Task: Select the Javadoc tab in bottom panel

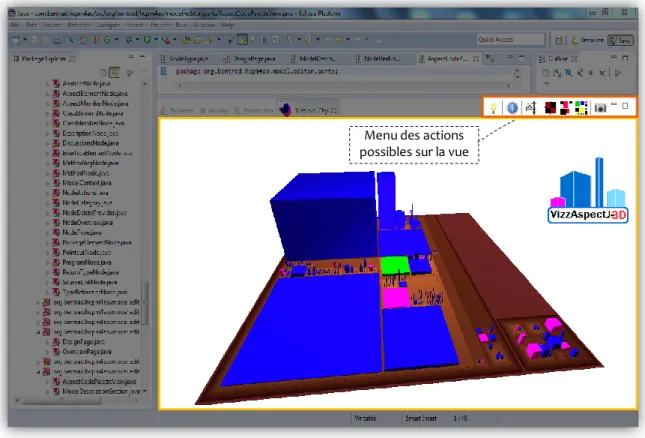Action: point(215,110)
